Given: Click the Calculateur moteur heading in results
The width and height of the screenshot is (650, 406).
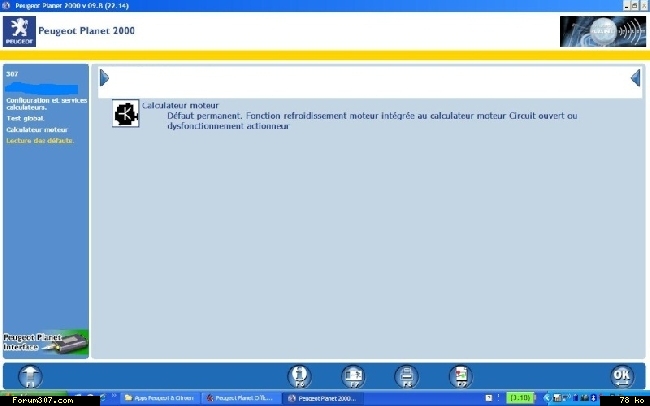Looking at the screenshot, I should pyautogui.click(x=180, y=105).
